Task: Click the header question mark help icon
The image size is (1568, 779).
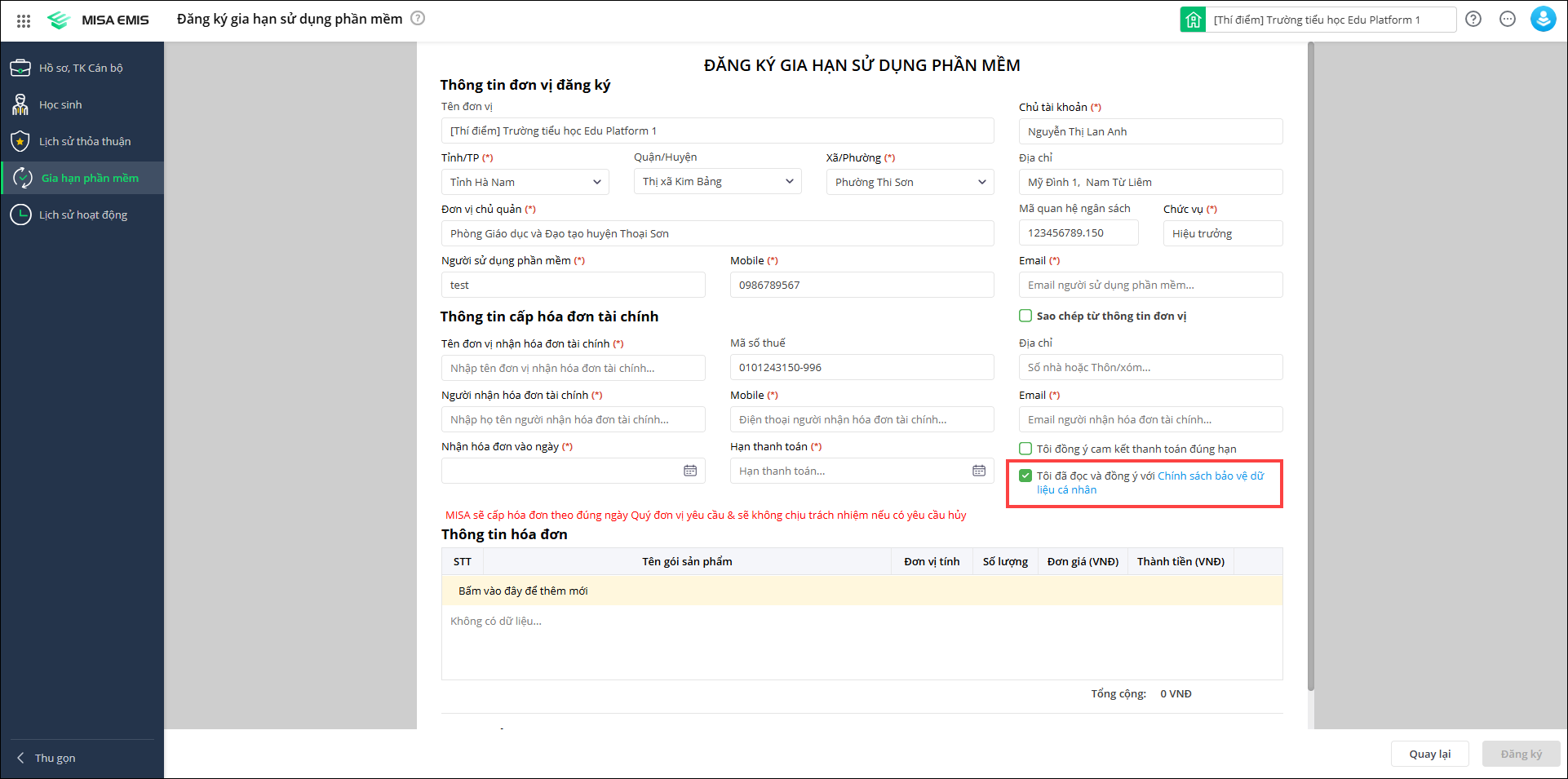Action: pyautogui.click(x=1473, y=19)
